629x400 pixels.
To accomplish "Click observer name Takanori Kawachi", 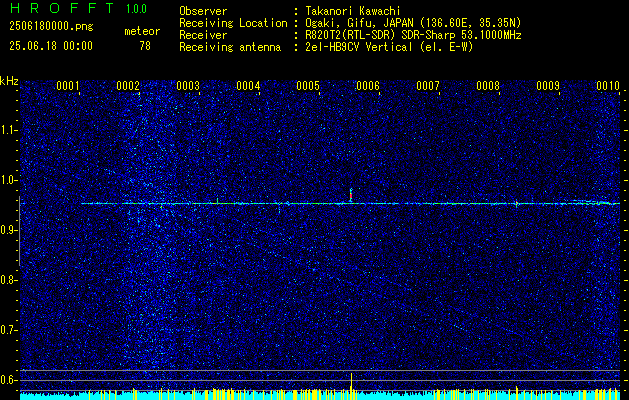I will pyautogui.click(x=353, y=11).
